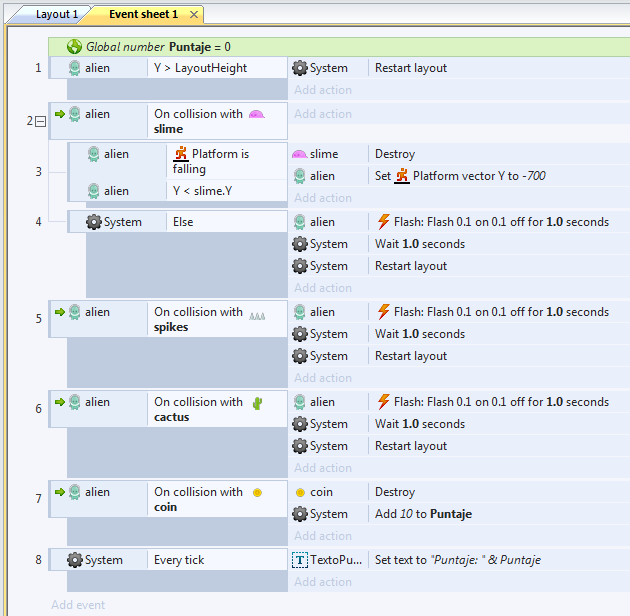Click the green trigger arrow on cactus event
630x616 pixels.
60,402
